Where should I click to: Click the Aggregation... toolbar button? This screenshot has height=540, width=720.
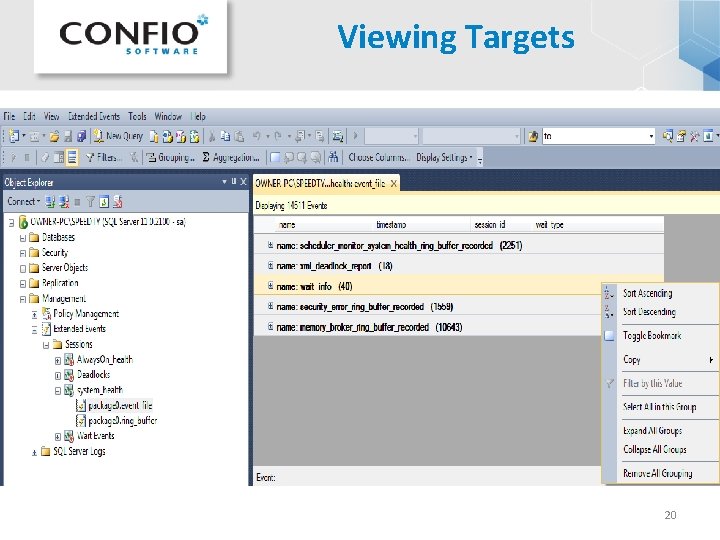click(x=231, y=158)
